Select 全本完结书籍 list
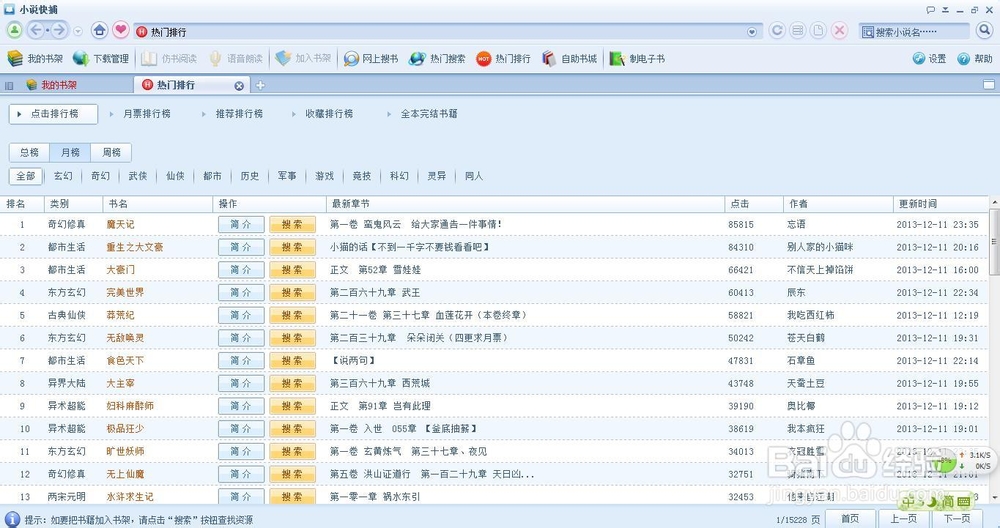 click(429, 114)
